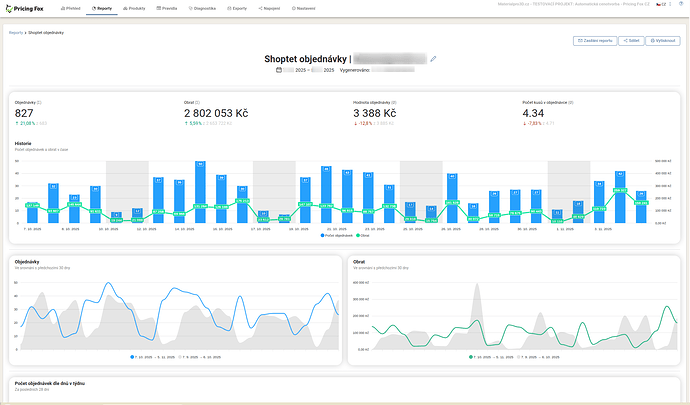Click the pencil icon beside report title

click(434, 59)
